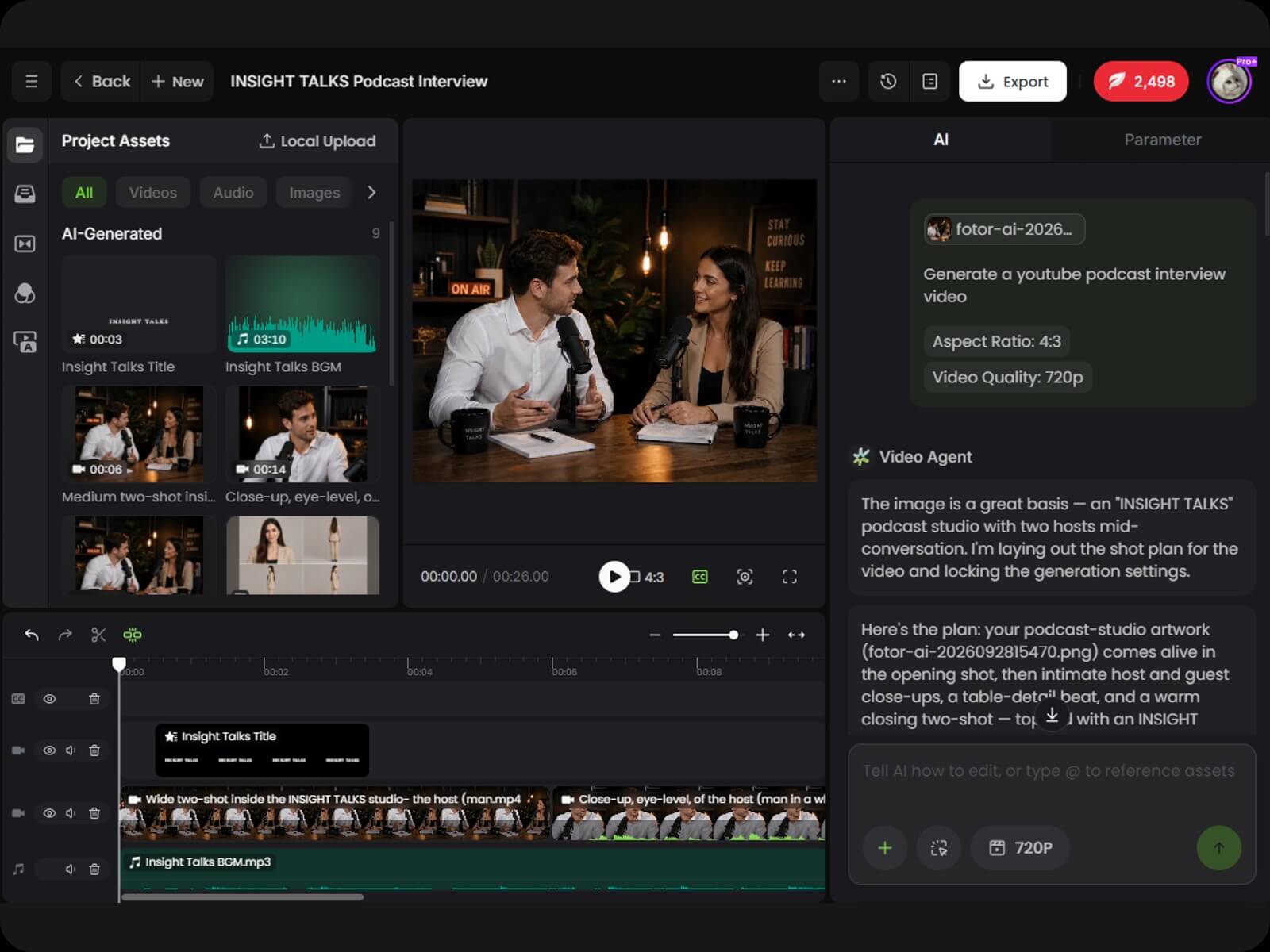Toggle captions CC in the player
1270x952 pixels.
700,577
